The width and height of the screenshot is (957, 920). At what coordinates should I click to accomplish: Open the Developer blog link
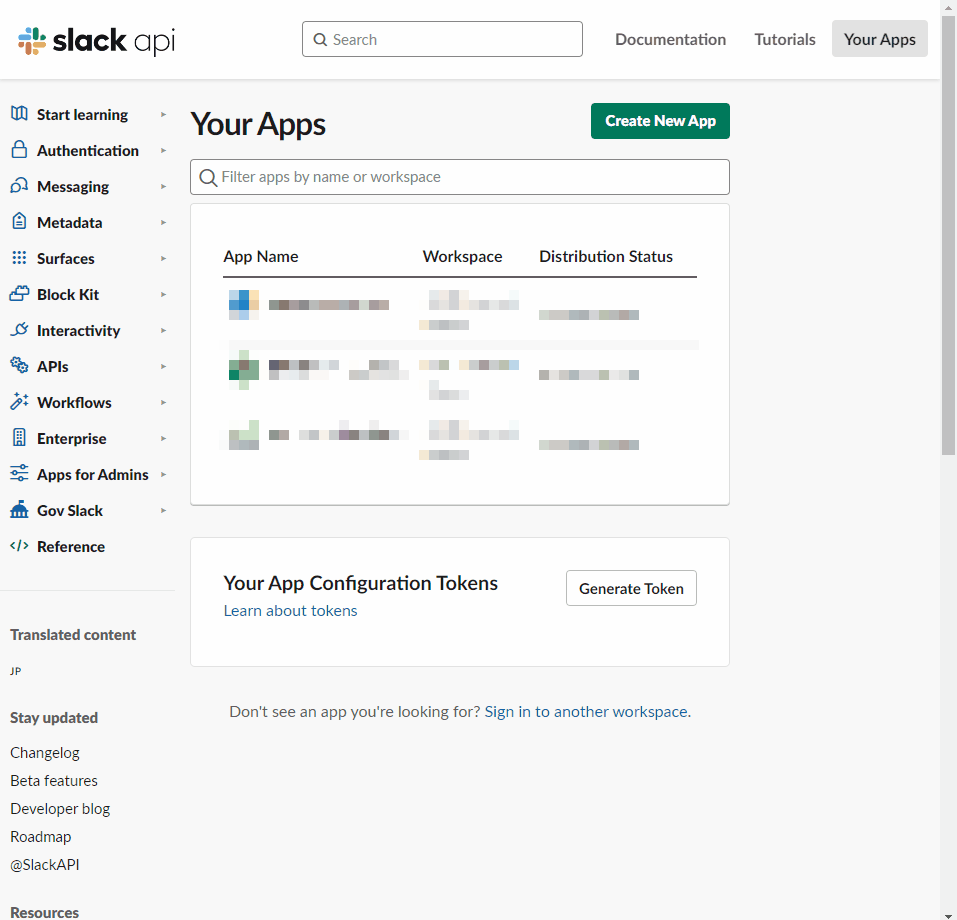(x=60, y=808)
